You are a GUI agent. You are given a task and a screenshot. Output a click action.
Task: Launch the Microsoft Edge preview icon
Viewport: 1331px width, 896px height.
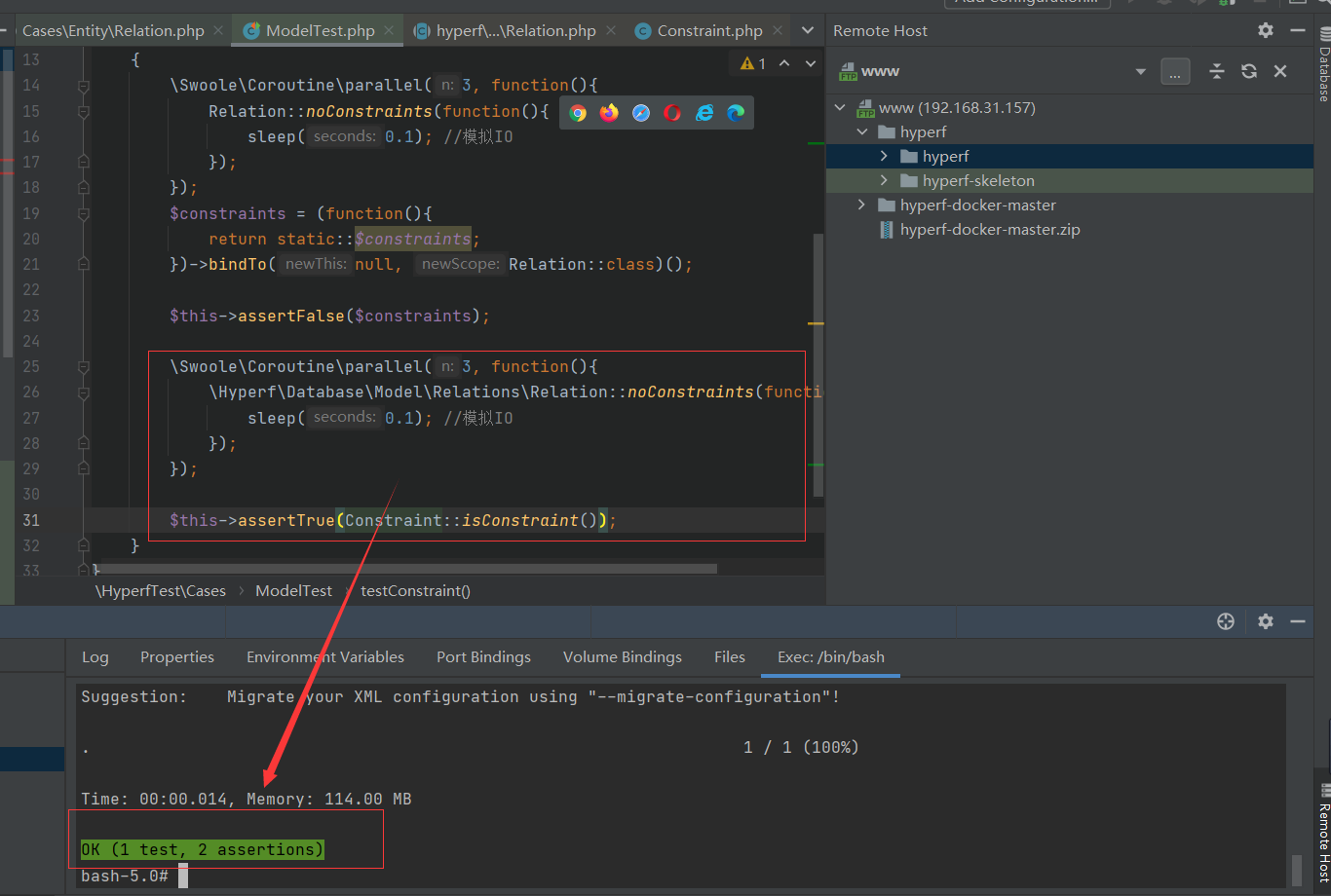point(735,112)
